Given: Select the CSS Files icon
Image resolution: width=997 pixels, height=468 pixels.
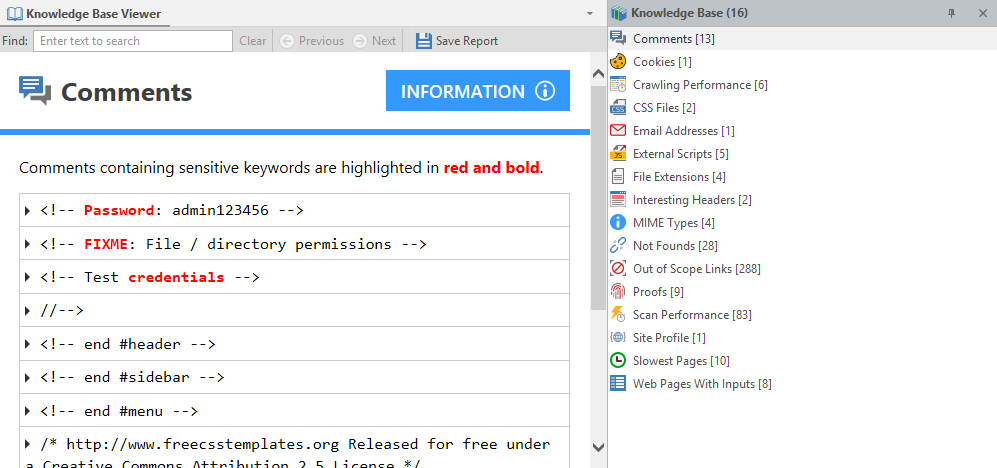Looking at the screenshot, I should pos(618,107).
